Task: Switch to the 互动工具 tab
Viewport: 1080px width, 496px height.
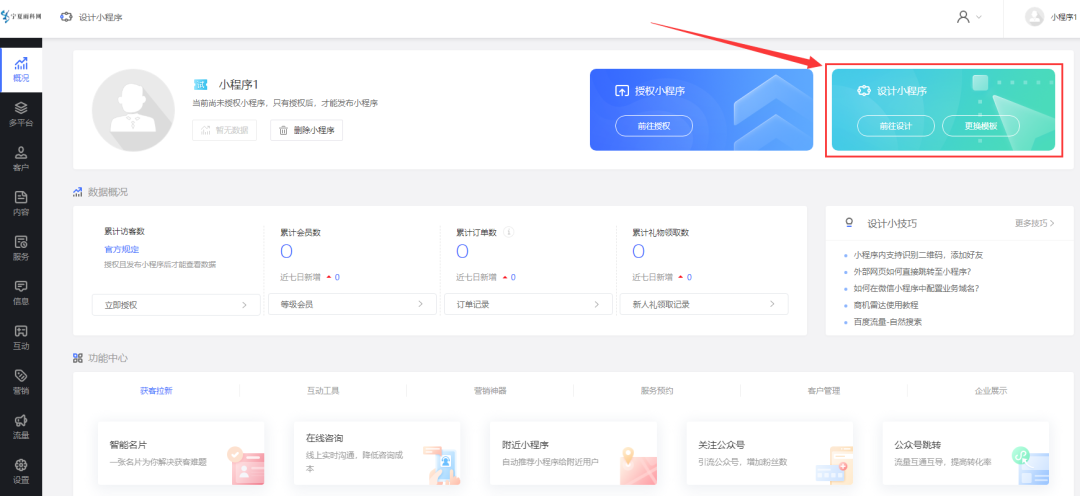Action: (x=323, y=391)
